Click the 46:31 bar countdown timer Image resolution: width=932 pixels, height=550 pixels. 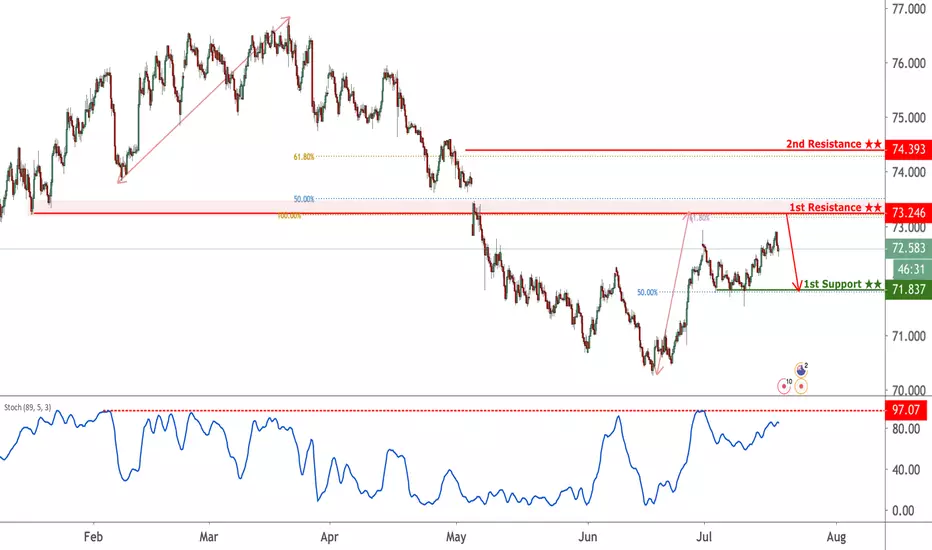click(911, 269)
